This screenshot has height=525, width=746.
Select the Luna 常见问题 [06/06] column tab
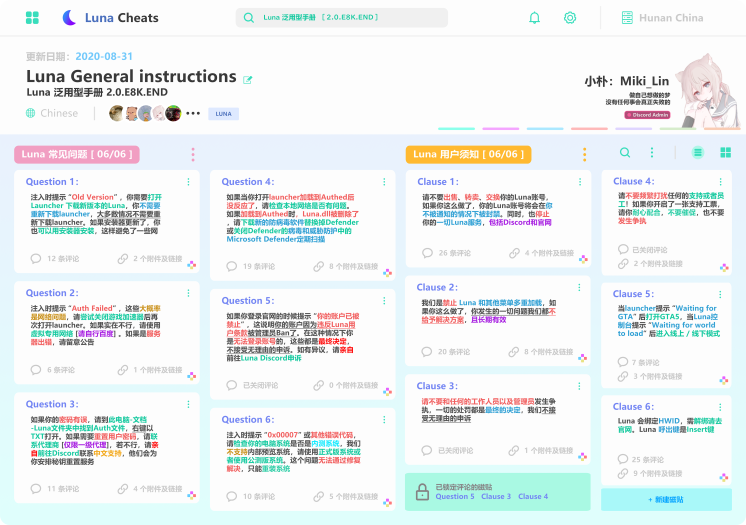pos(77,154)
